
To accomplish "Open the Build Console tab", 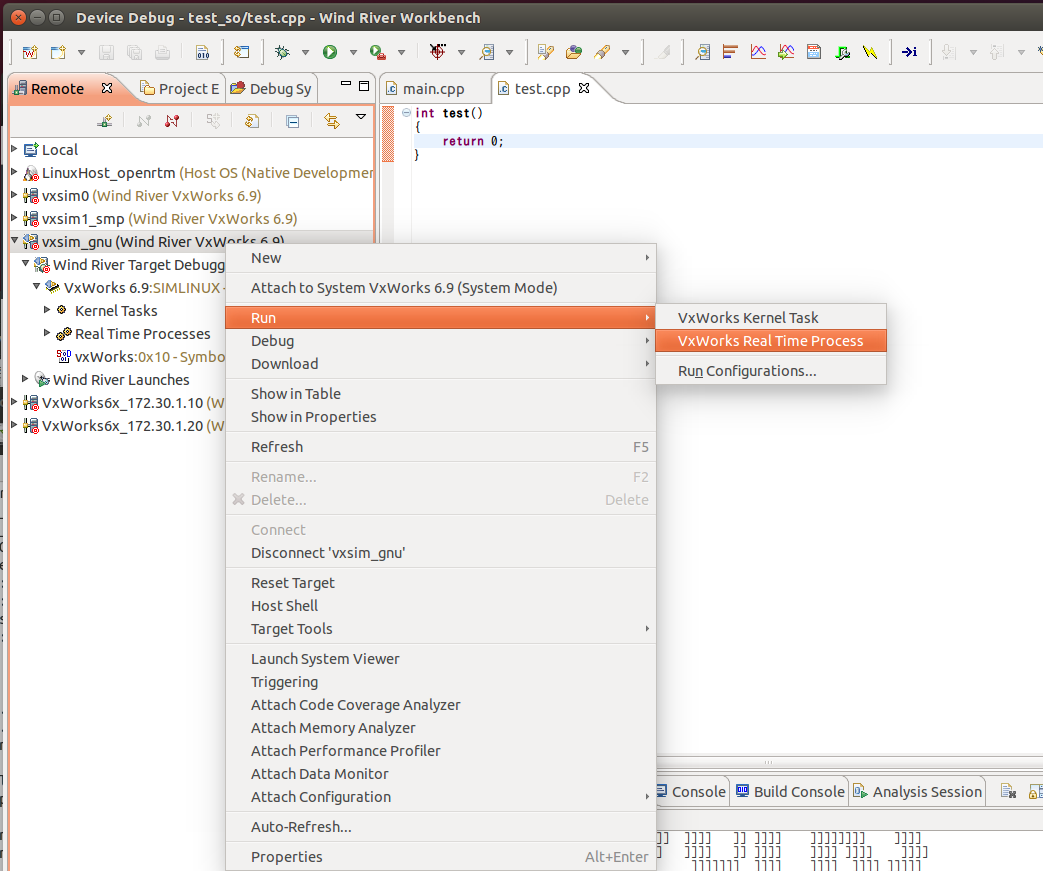I will coord(790,791).
